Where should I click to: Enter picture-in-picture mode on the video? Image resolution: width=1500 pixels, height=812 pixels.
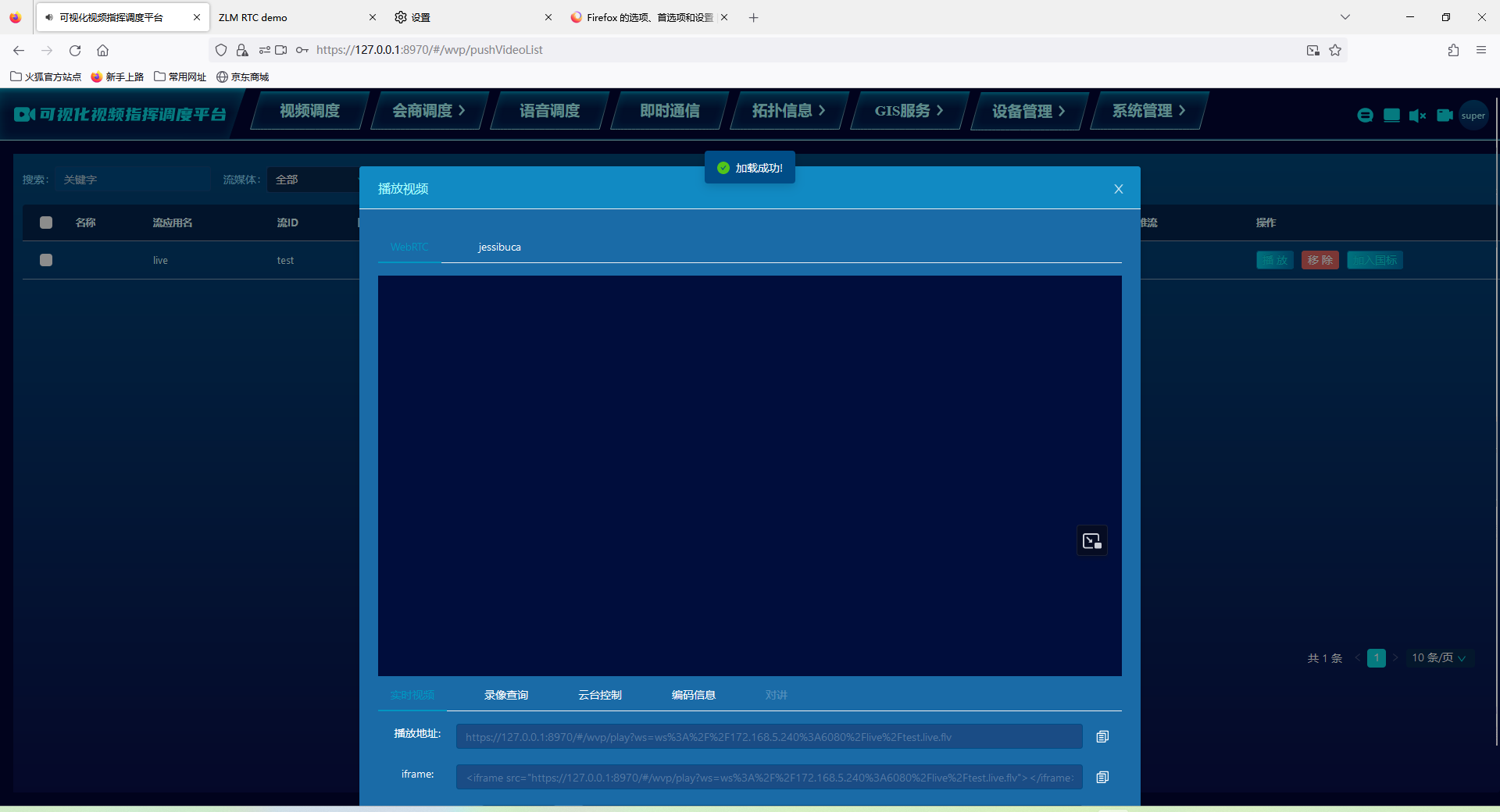[1091, 540]
